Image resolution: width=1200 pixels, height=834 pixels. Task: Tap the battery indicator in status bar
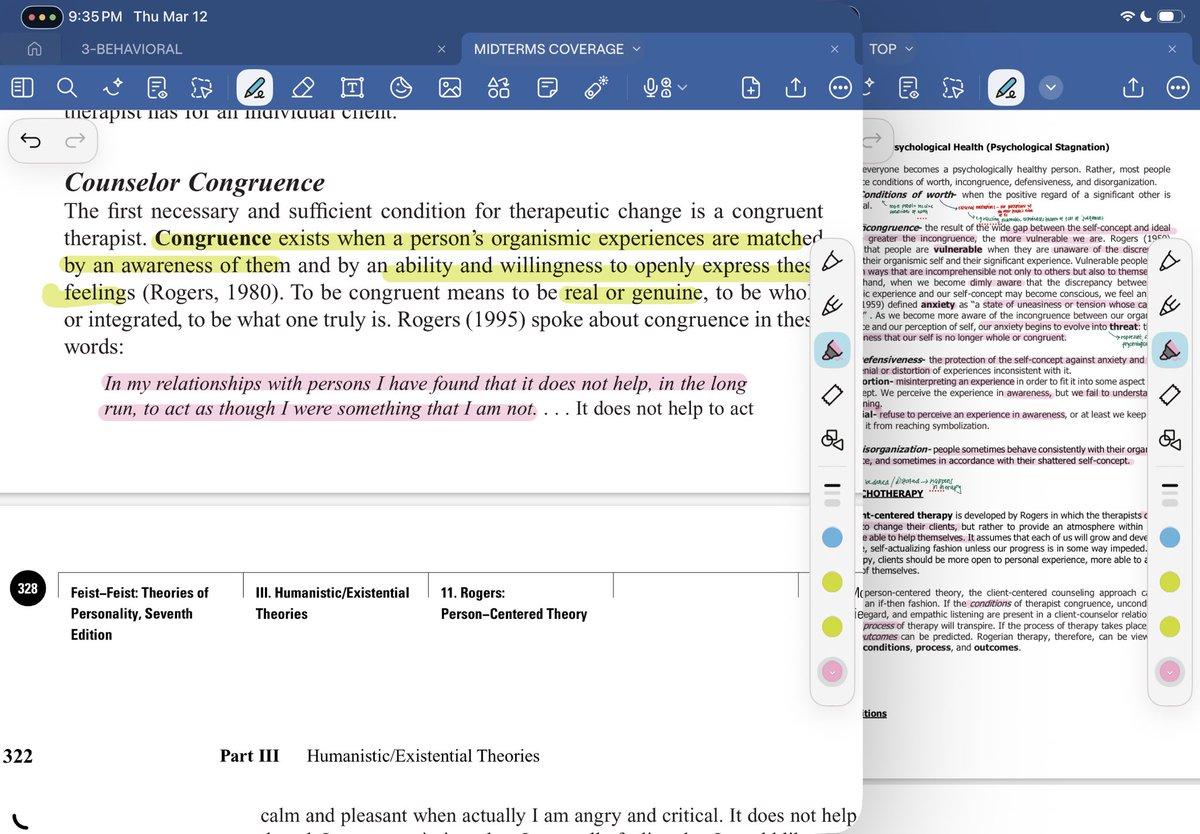(1170, 17)
